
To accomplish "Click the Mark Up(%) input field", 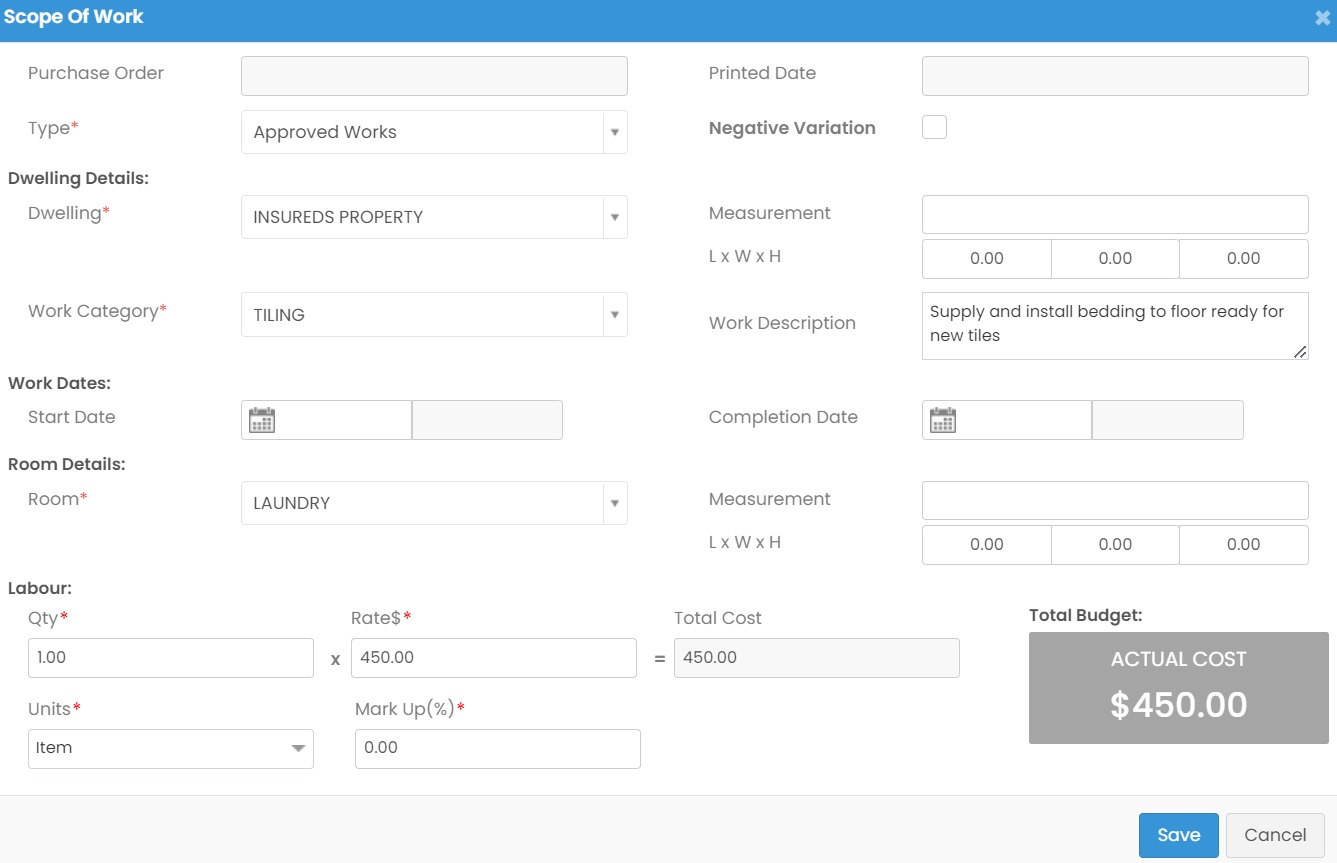I will (x=497, y=748).
